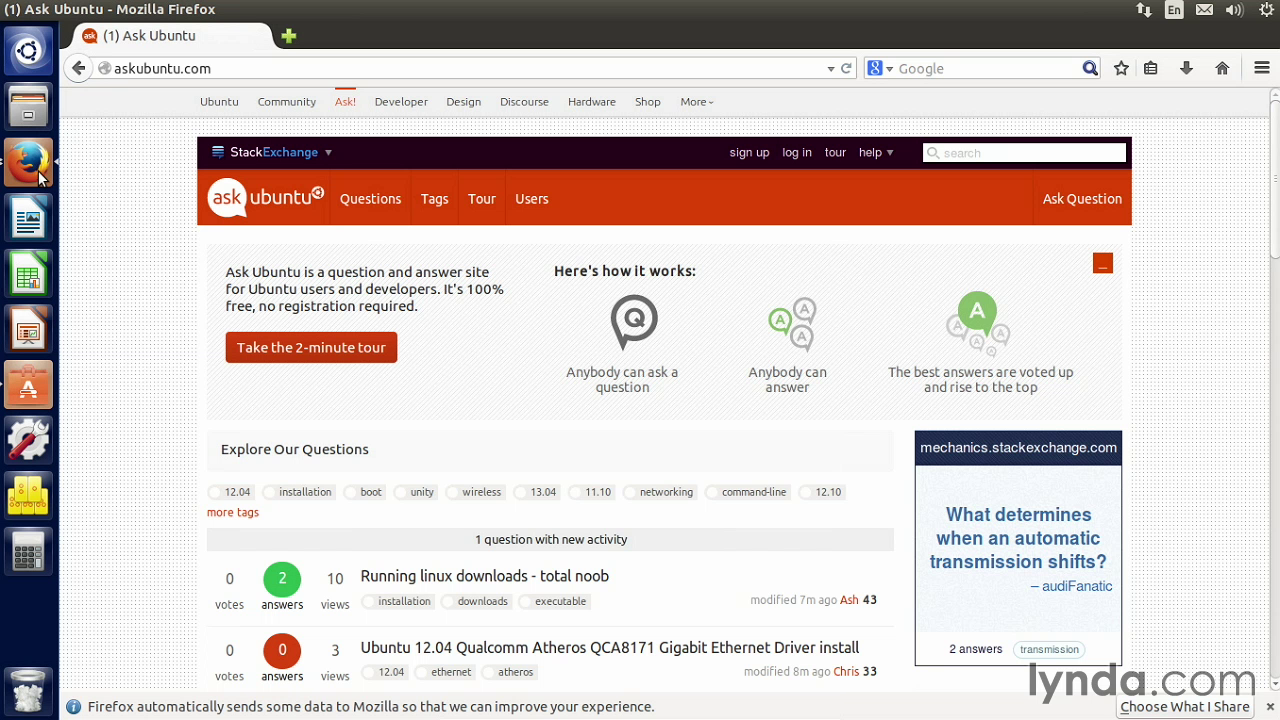Open the Calculator from the launcher
This screenshot has height=720, width=1280.
click(x=28, y=551)
